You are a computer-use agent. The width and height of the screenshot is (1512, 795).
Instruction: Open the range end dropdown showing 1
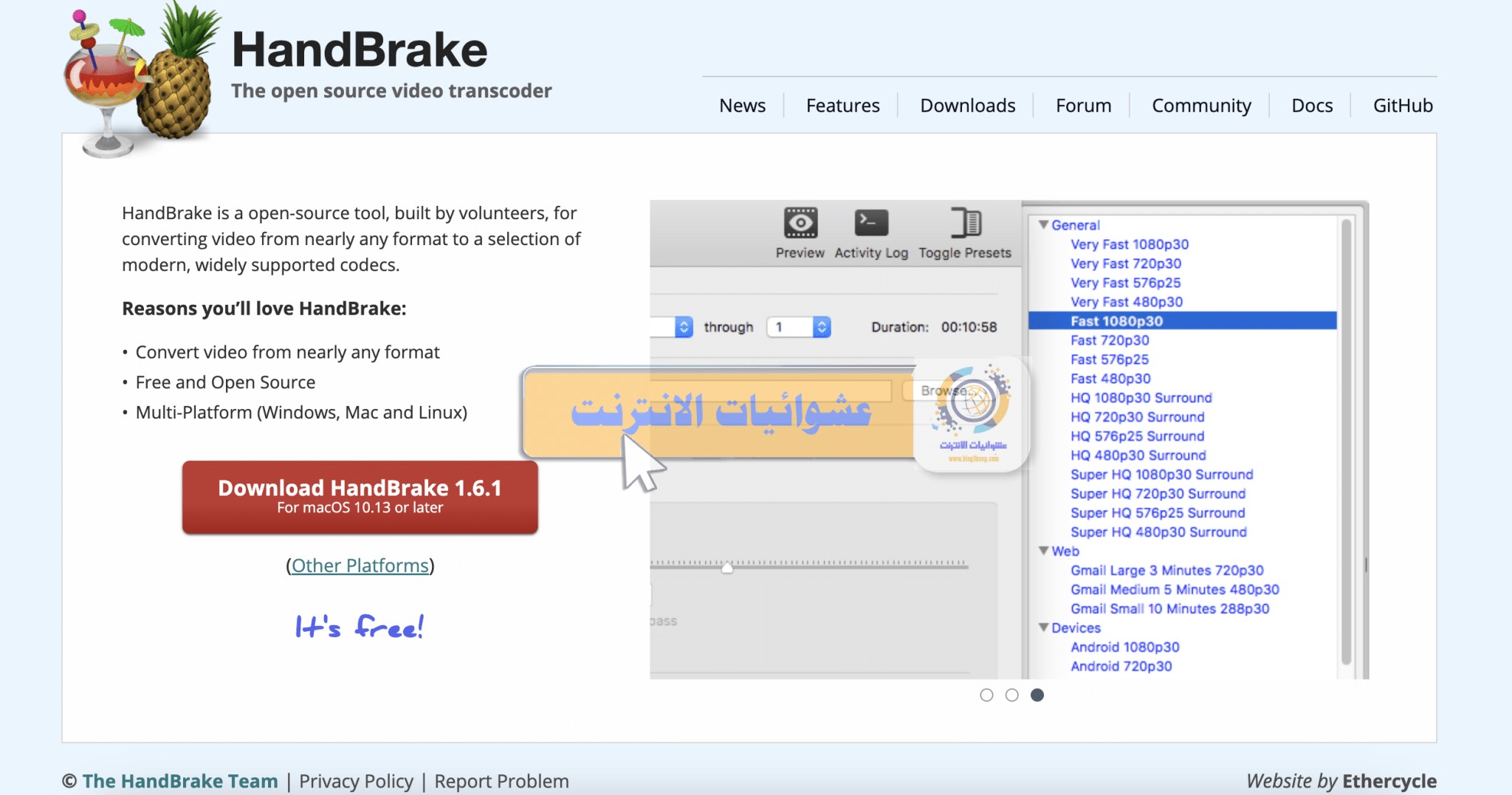(799, 327)
